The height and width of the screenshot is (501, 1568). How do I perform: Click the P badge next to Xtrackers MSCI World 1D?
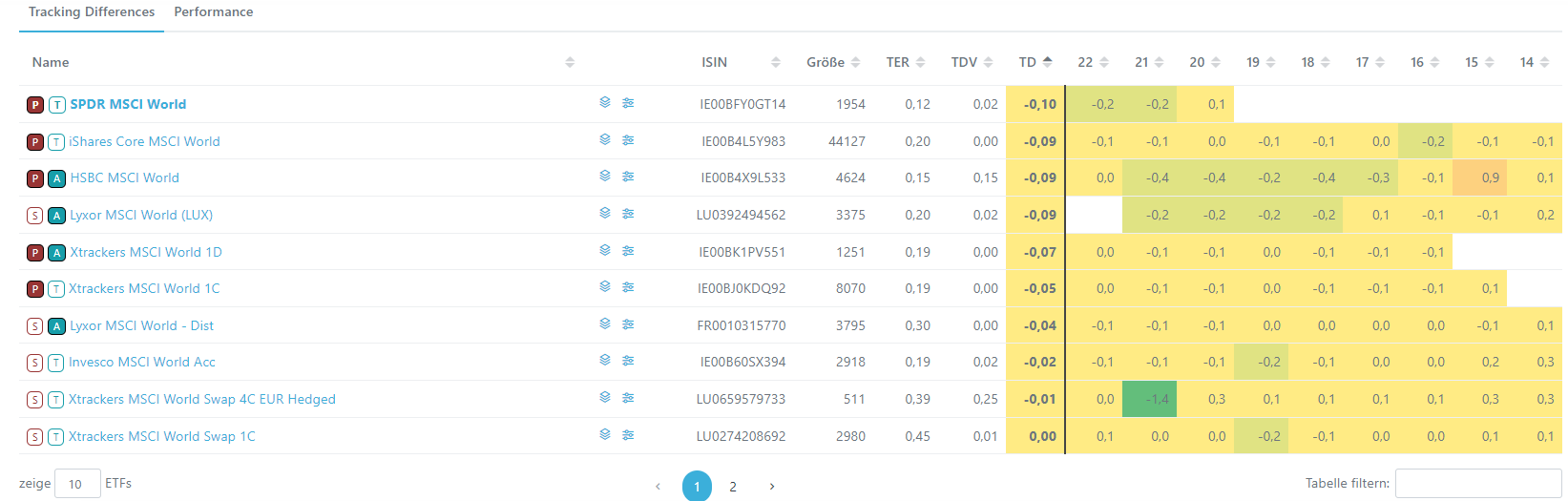pos(35,253)
